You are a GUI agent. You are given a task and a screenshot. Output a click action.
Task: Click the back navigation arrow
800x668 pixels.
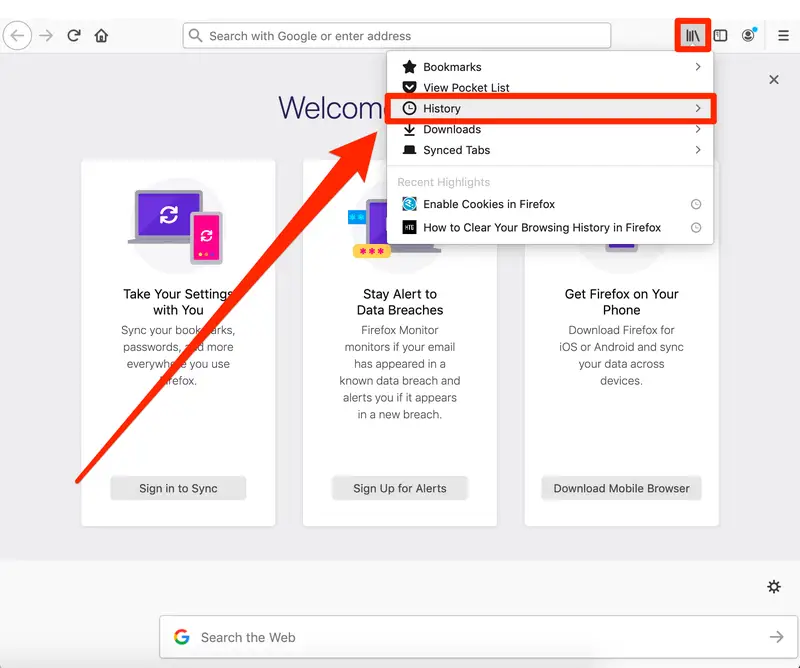[x=17, y=36]
